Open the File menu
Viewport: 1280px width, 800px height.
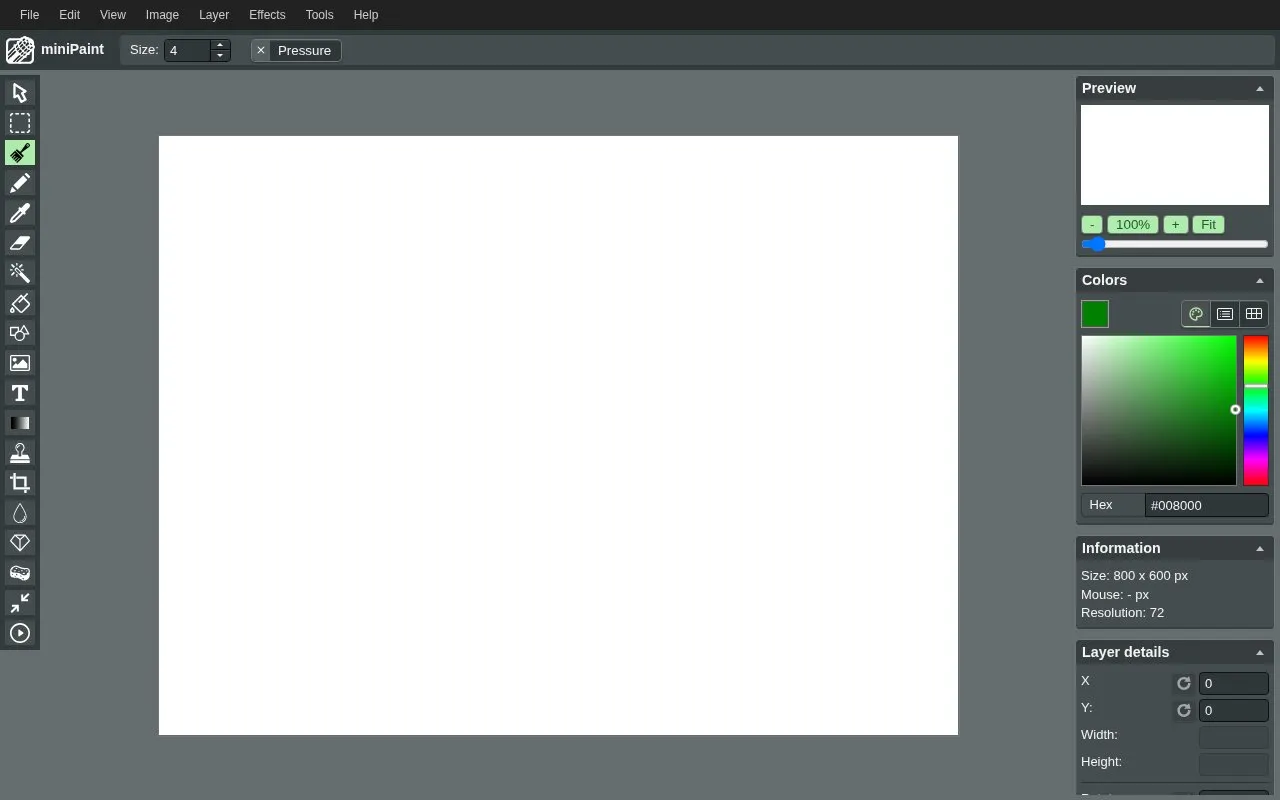tap(30, 15)
